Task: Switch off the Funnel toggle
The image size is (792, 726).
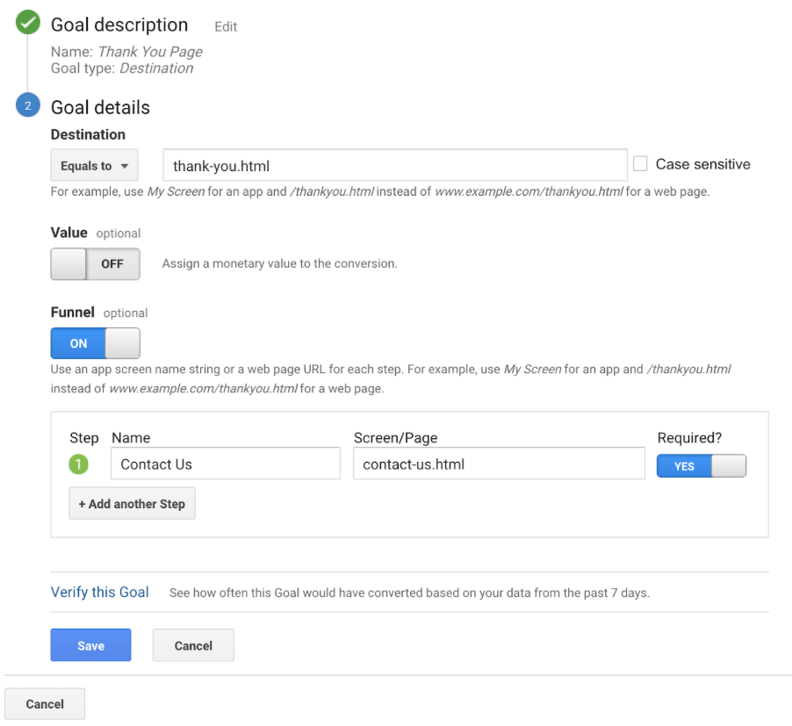Action: click(95, 343)
